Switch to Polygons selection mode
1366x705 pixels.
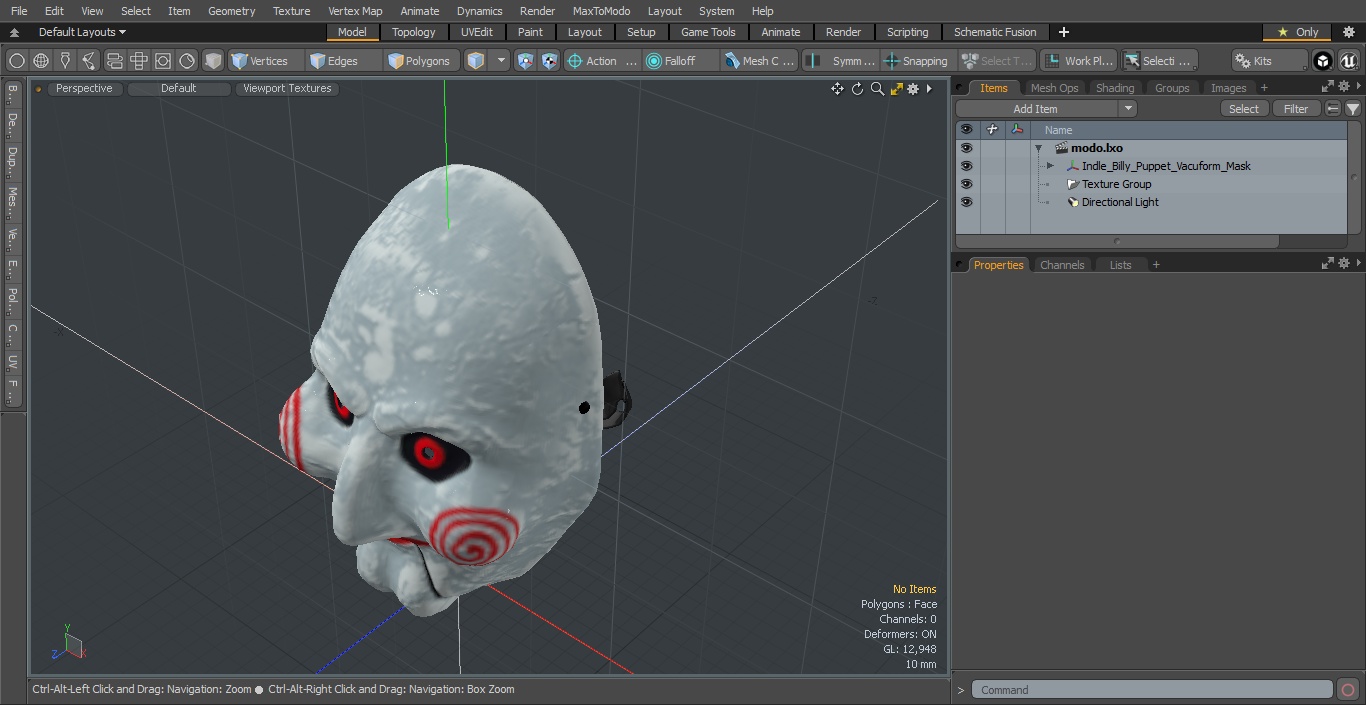click(419, 61)
